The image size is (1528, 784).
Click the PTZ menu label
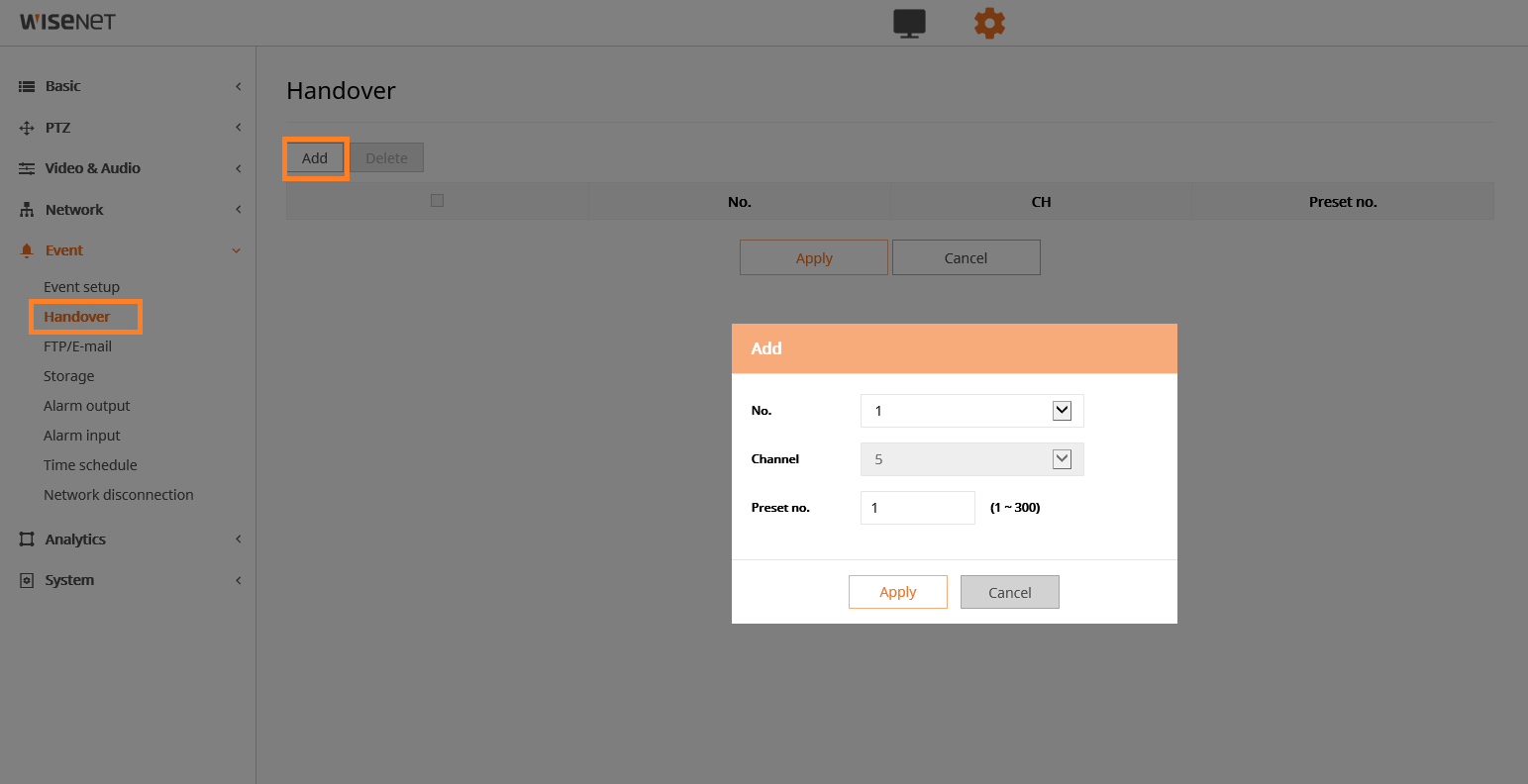[x=57, y=128]
